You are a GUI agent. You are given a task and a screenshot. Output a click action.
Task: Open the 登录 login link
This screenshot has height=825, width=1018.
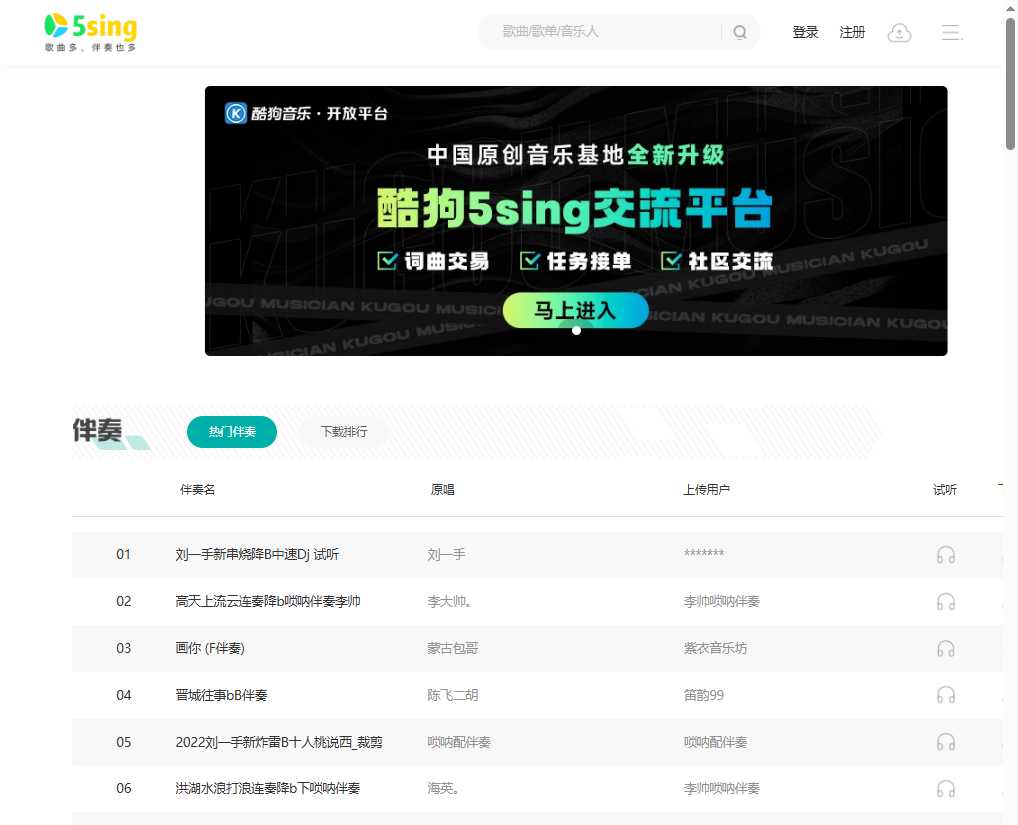point(805,32)
